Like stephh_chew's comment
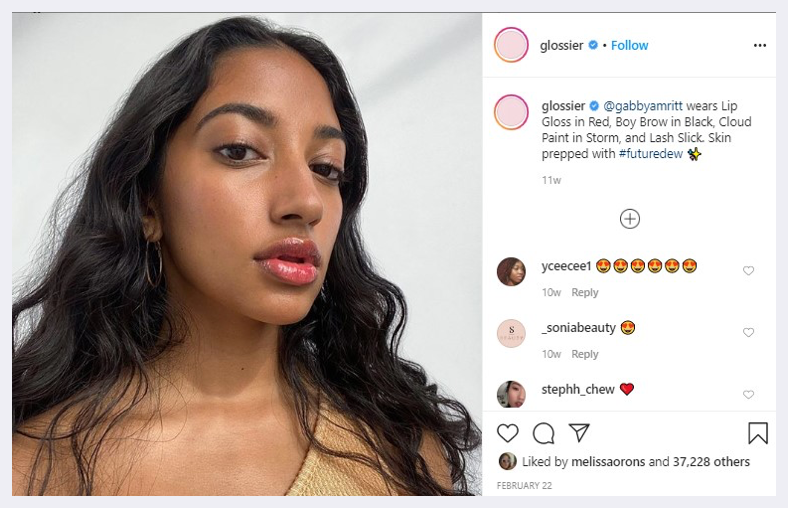 tap(748, 395)
